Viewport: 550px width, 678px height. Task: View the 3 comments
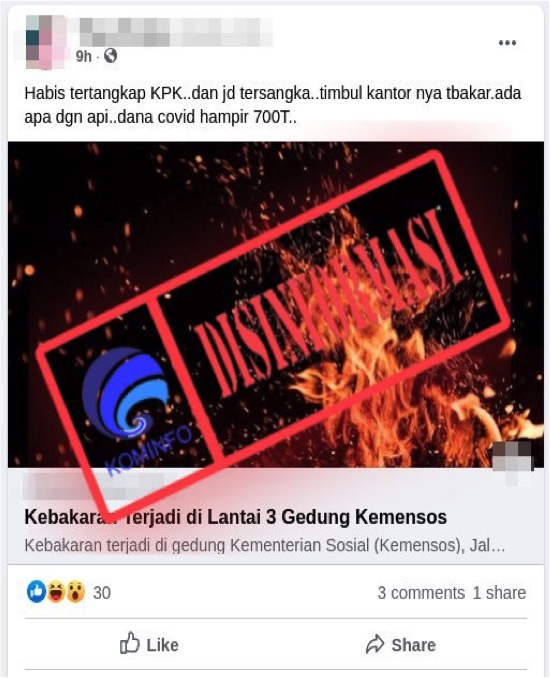pos(421,592)
